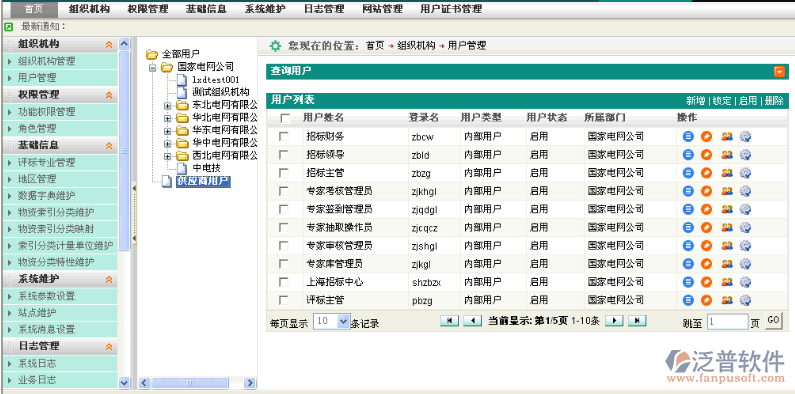Click green 最新通知 notification icon
The height and width of the screenshot is (394, 795).
pyautogui.click(x=9, y=26)
